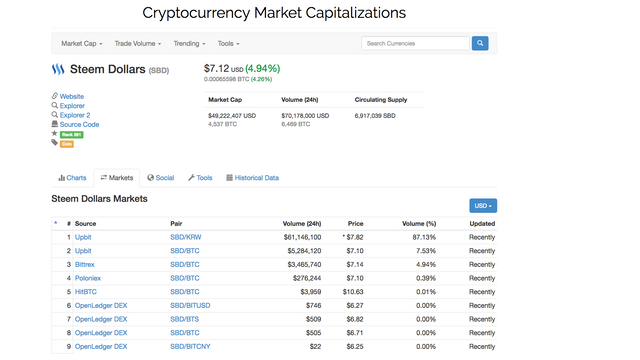Screen dimensions: 640x360
Task: Click the $61,146,100 volume cell
Action: click(302, 237)
